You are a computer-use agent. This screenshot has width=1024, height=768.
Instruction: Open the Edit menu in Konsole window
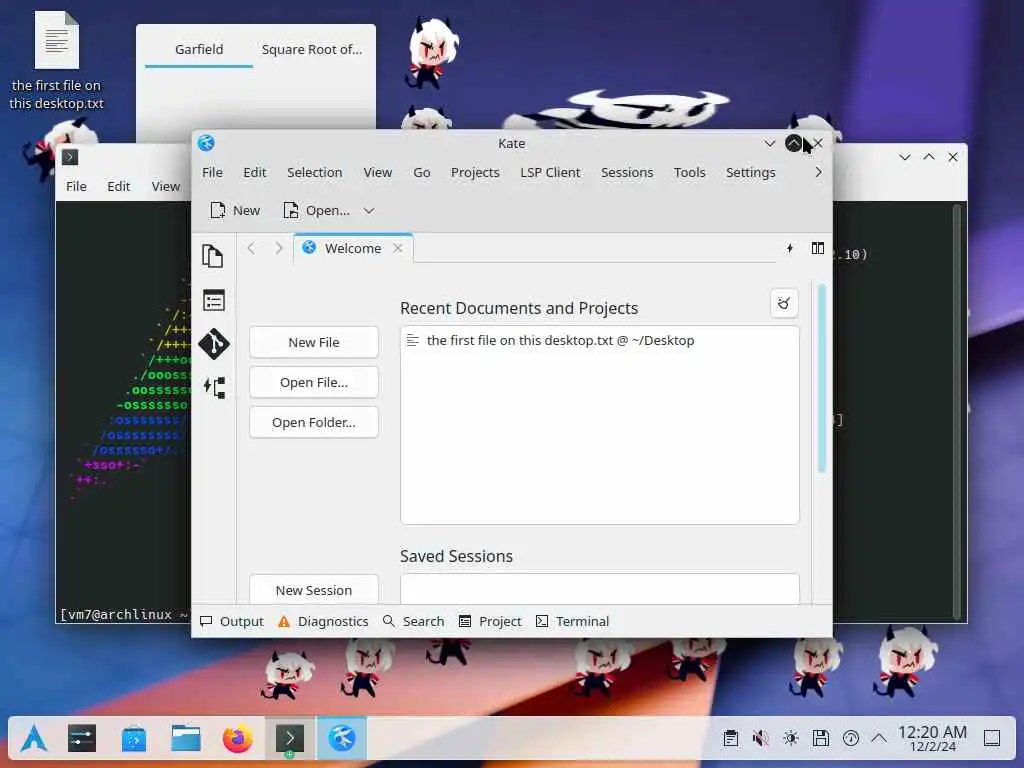(118, 186)
